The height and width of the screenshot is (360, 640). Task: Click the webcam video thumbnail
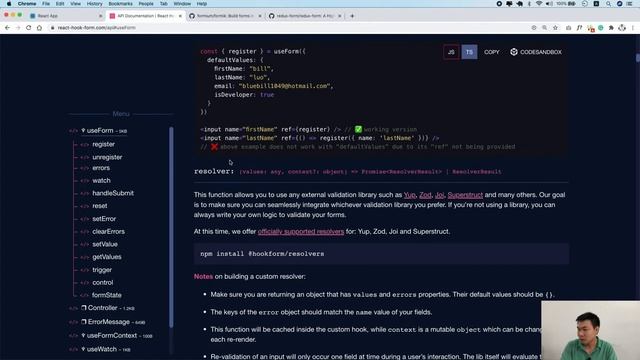591,331
